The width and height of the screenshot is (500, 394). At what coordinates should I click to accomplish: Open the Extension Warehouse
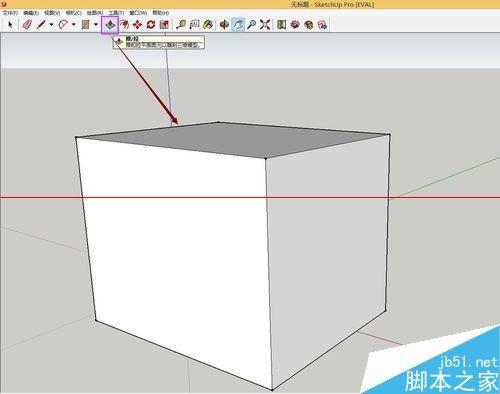click(309, 25)
